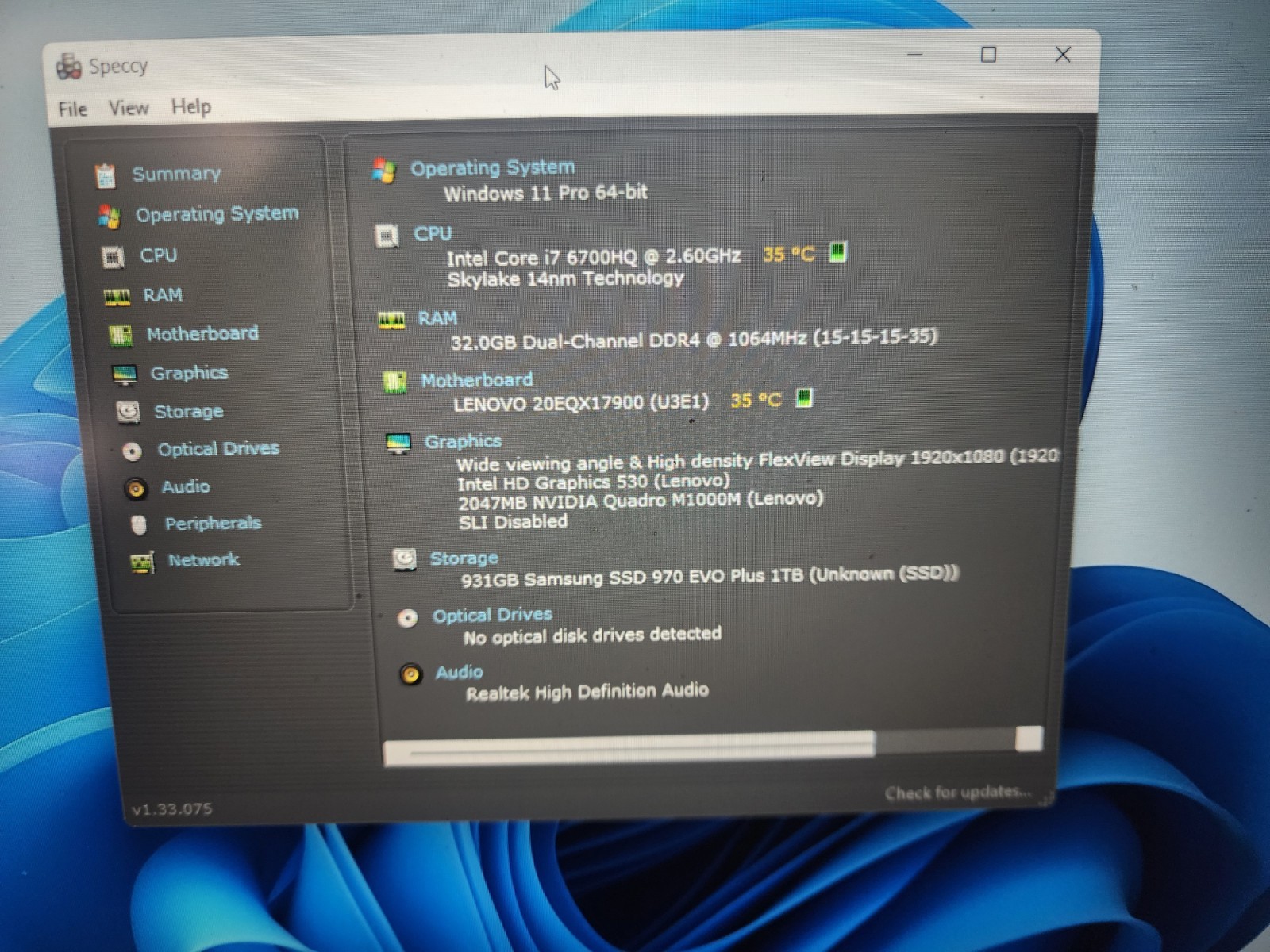Click the Graphics heading link in summary
Screen dimensions: 1270x952
pos(463,441)
